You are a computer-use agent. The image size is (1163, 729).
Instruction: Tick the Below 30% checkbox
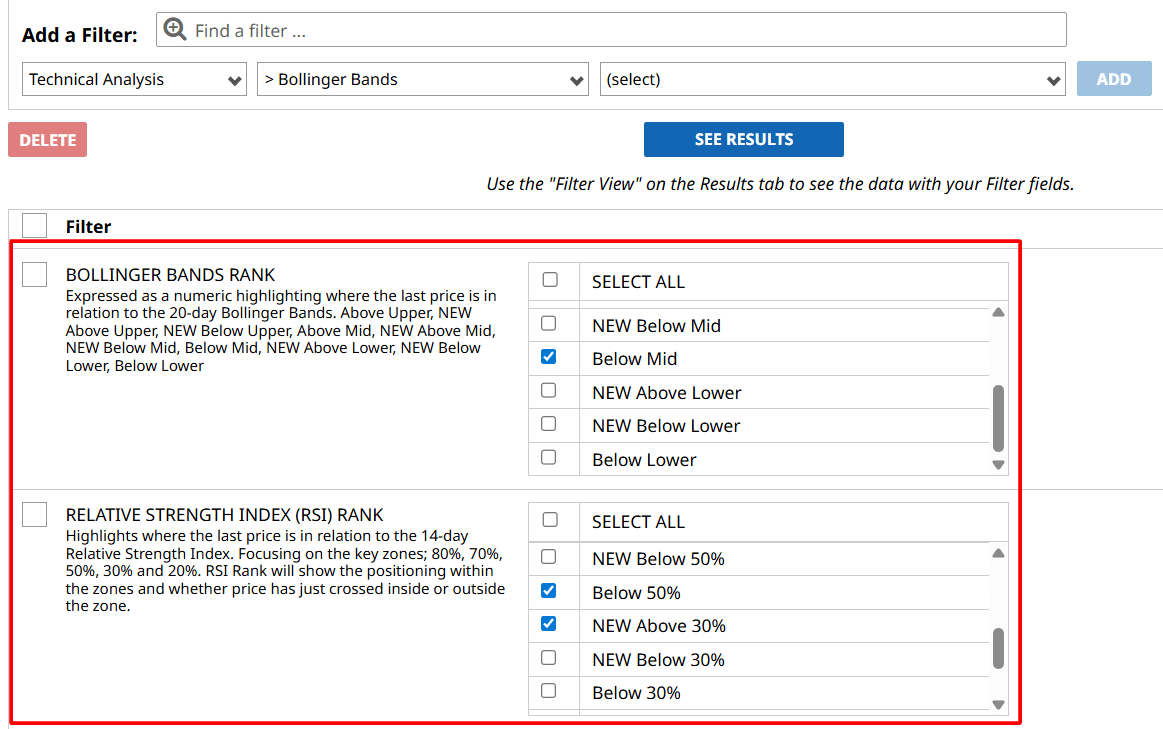(x=548, y=691)
